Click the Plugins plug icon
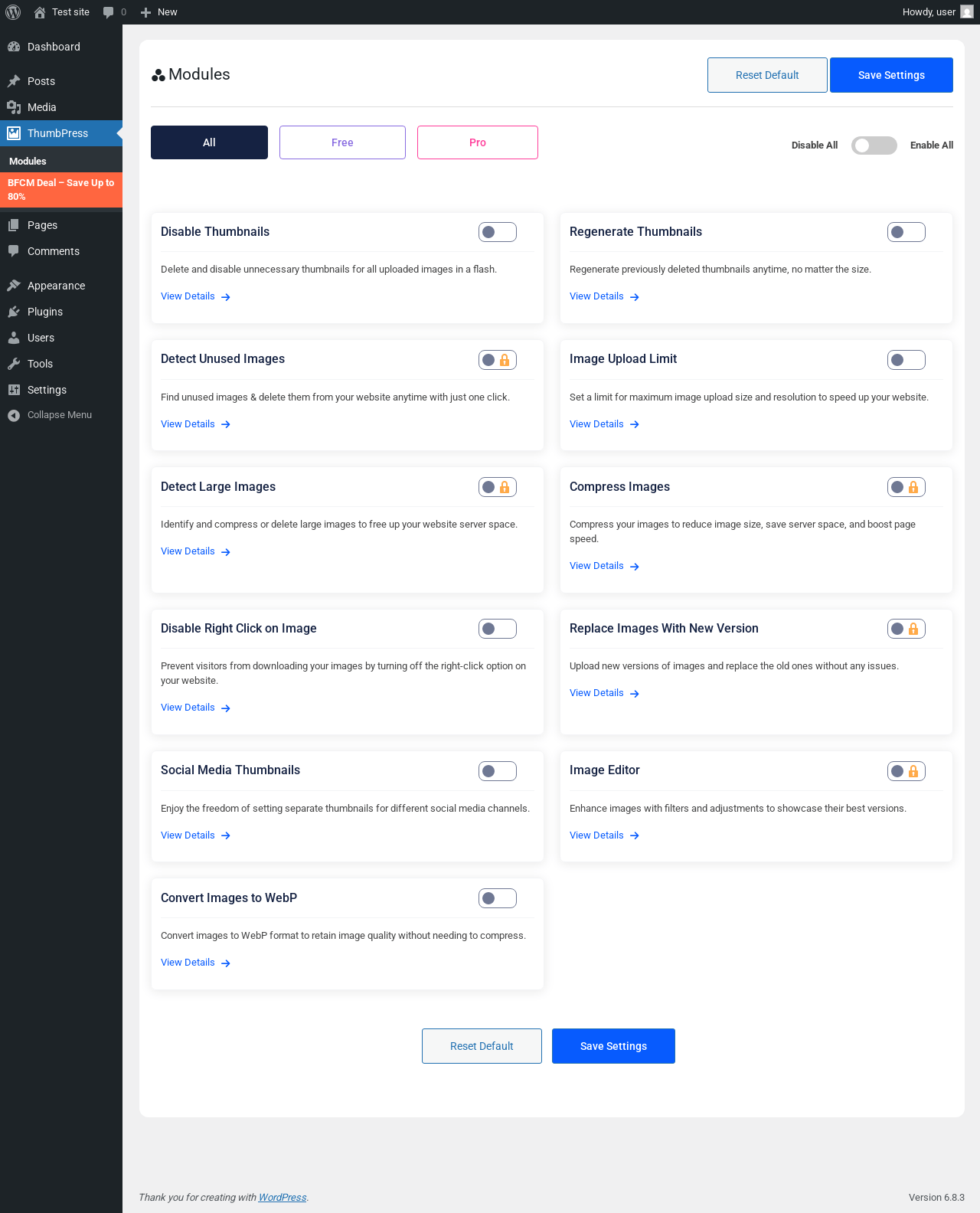Screen dimensions: 980x1213 click(x=14, y=312)
